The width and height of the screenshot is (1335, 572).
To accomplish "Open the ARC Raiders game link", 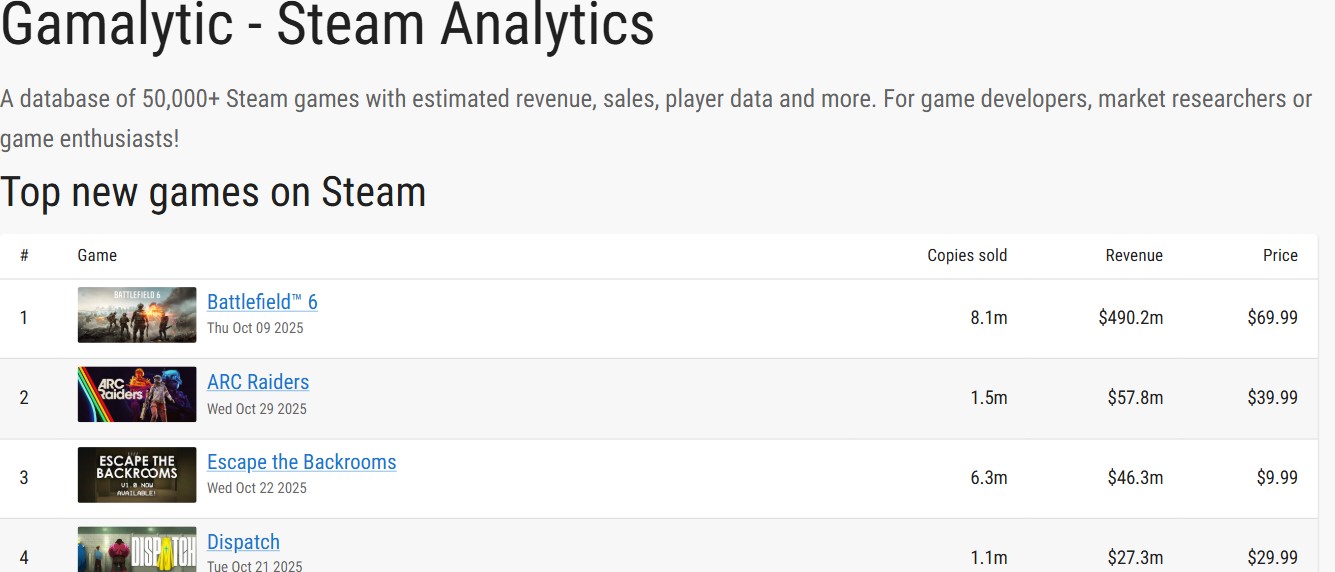I will point(258,382).
